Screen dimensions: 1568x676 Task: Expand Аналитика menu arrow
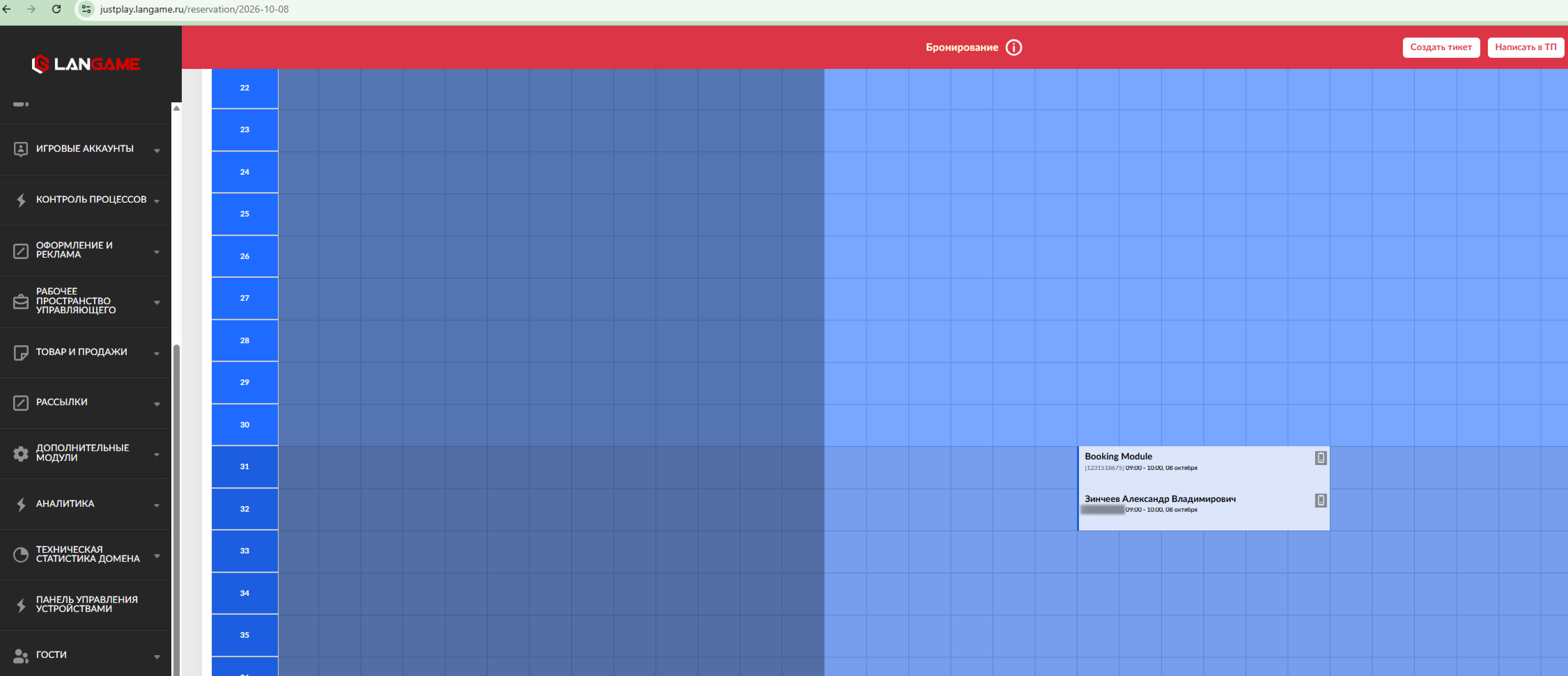157,505
